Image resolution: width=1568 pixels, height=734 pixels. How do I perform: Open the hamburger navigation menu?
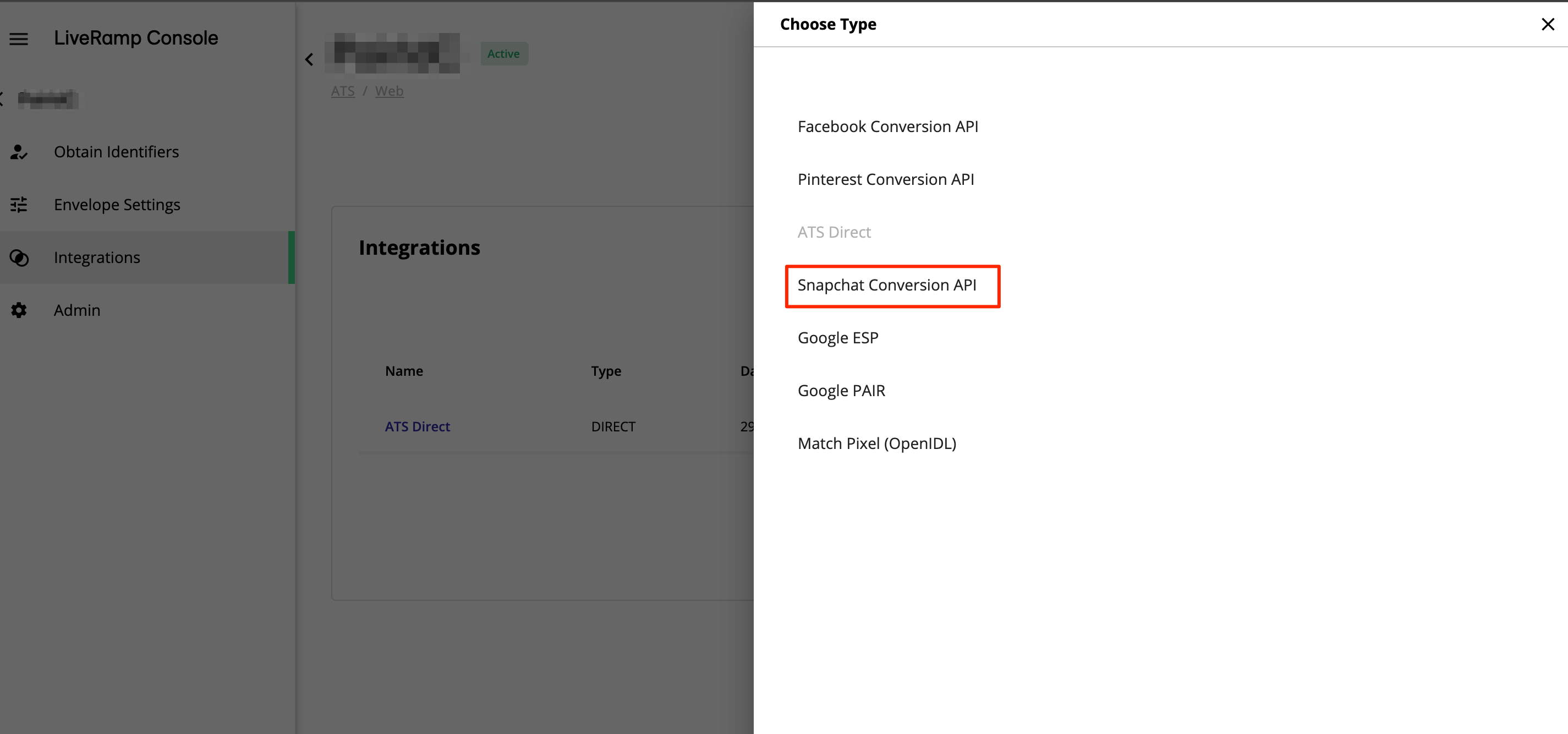[x=19, y=39]
